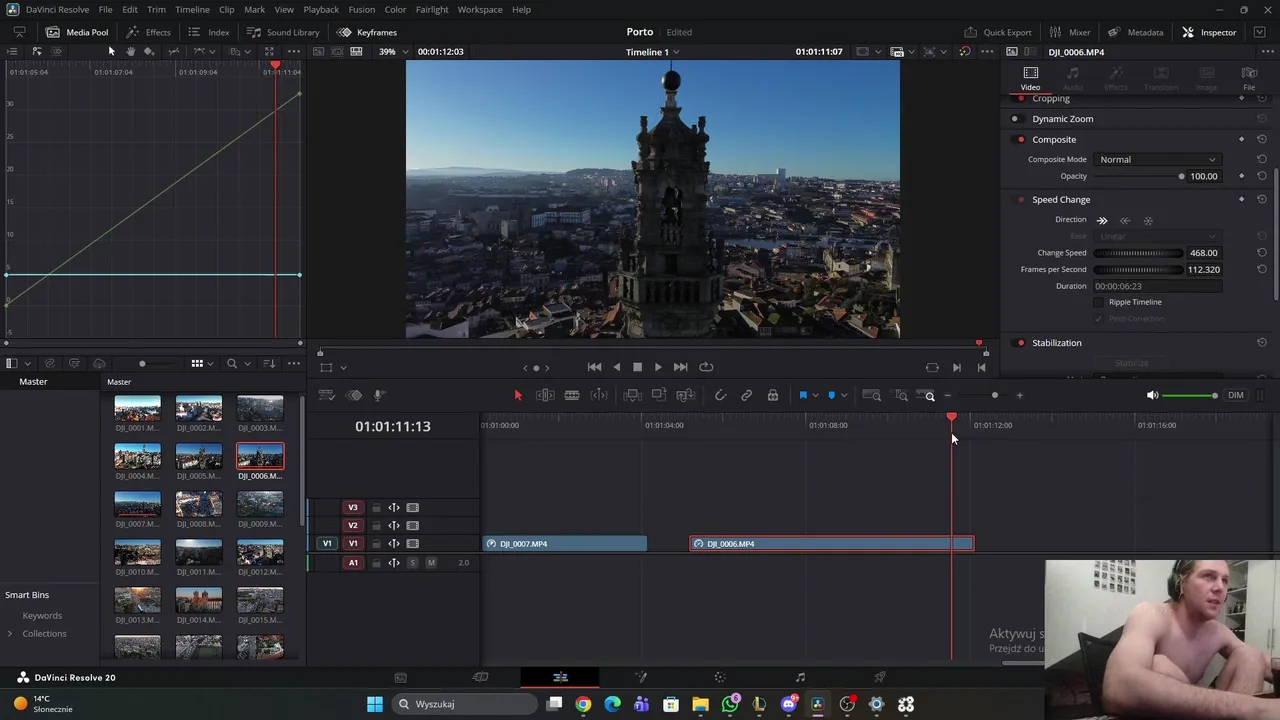Open the viewer zoom 39% dropdown
The height and width of the screenshot is (720, 1280).
point(392,52)
